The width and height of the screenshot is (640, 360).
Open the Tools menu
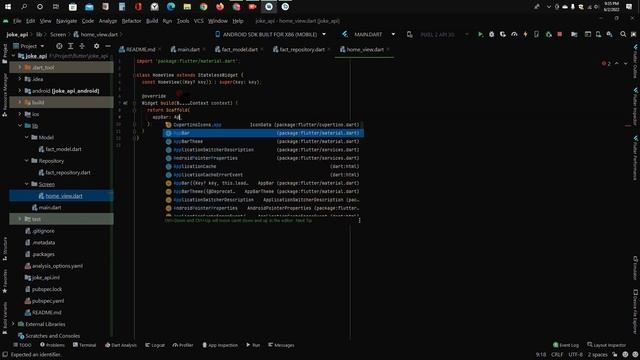[183, 21]
